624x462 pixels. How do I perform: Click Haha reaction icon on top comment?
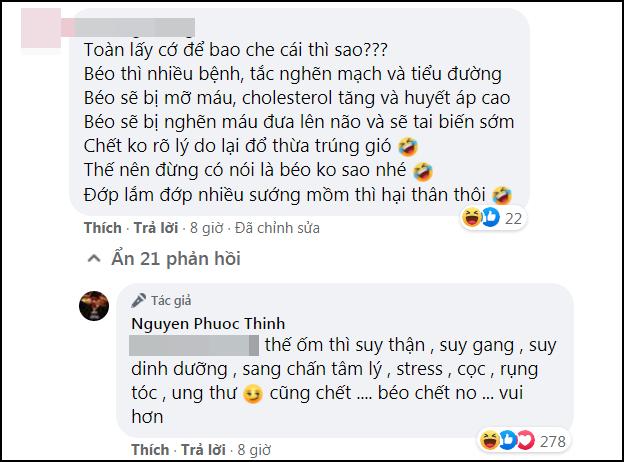pyautogui.click(x=470, y=217)
